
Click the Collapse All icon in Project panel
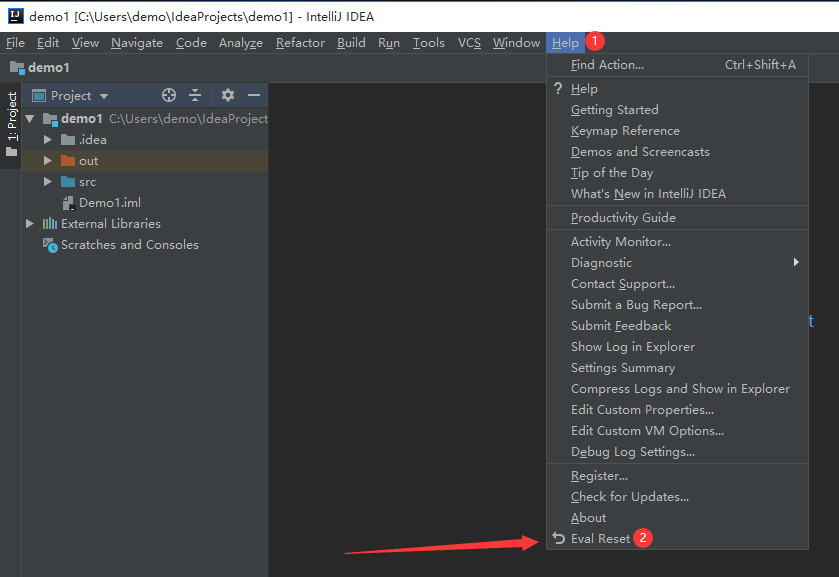195,95
